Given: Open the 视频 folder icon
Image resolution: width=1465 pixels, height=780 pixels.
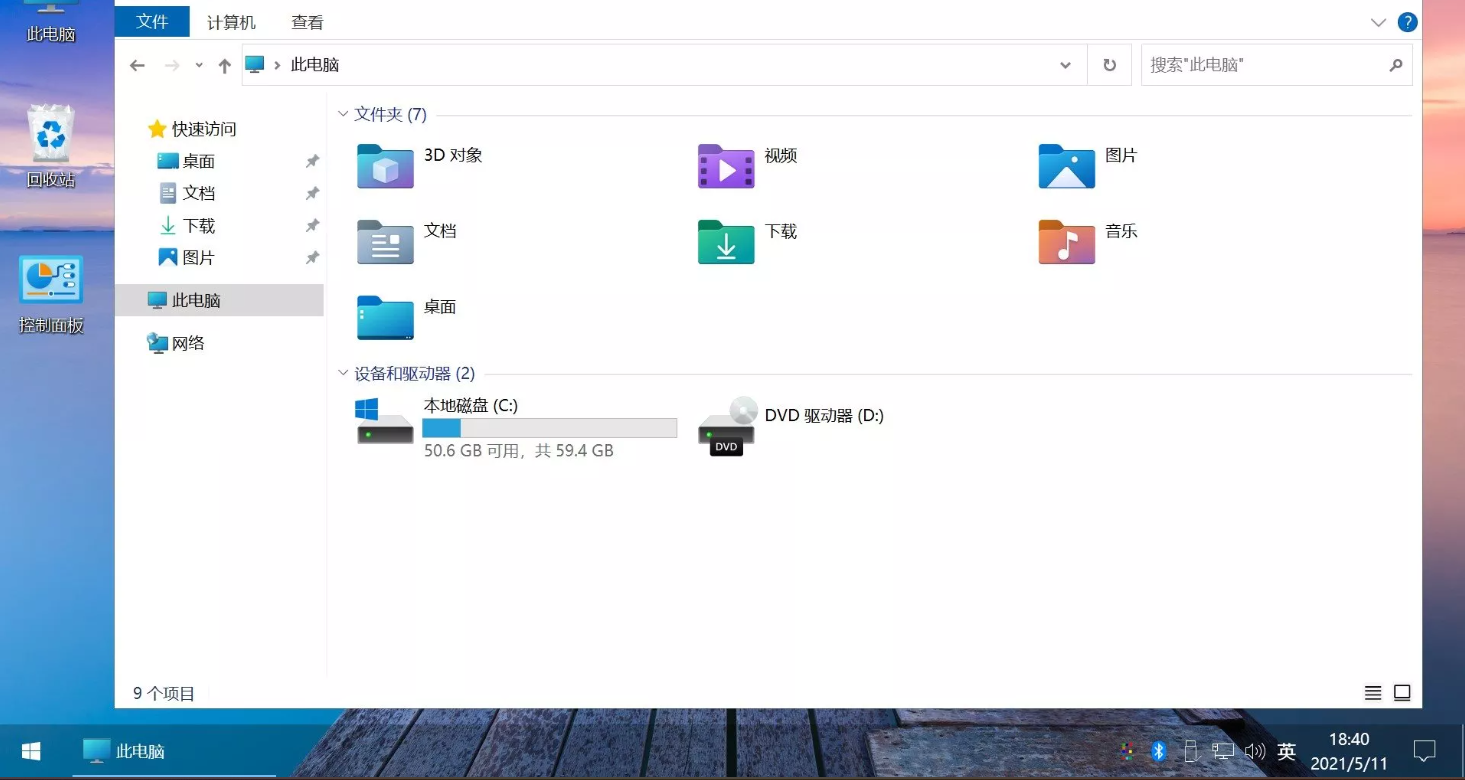Looking at the screenshot, I should (x=726, y=166).
